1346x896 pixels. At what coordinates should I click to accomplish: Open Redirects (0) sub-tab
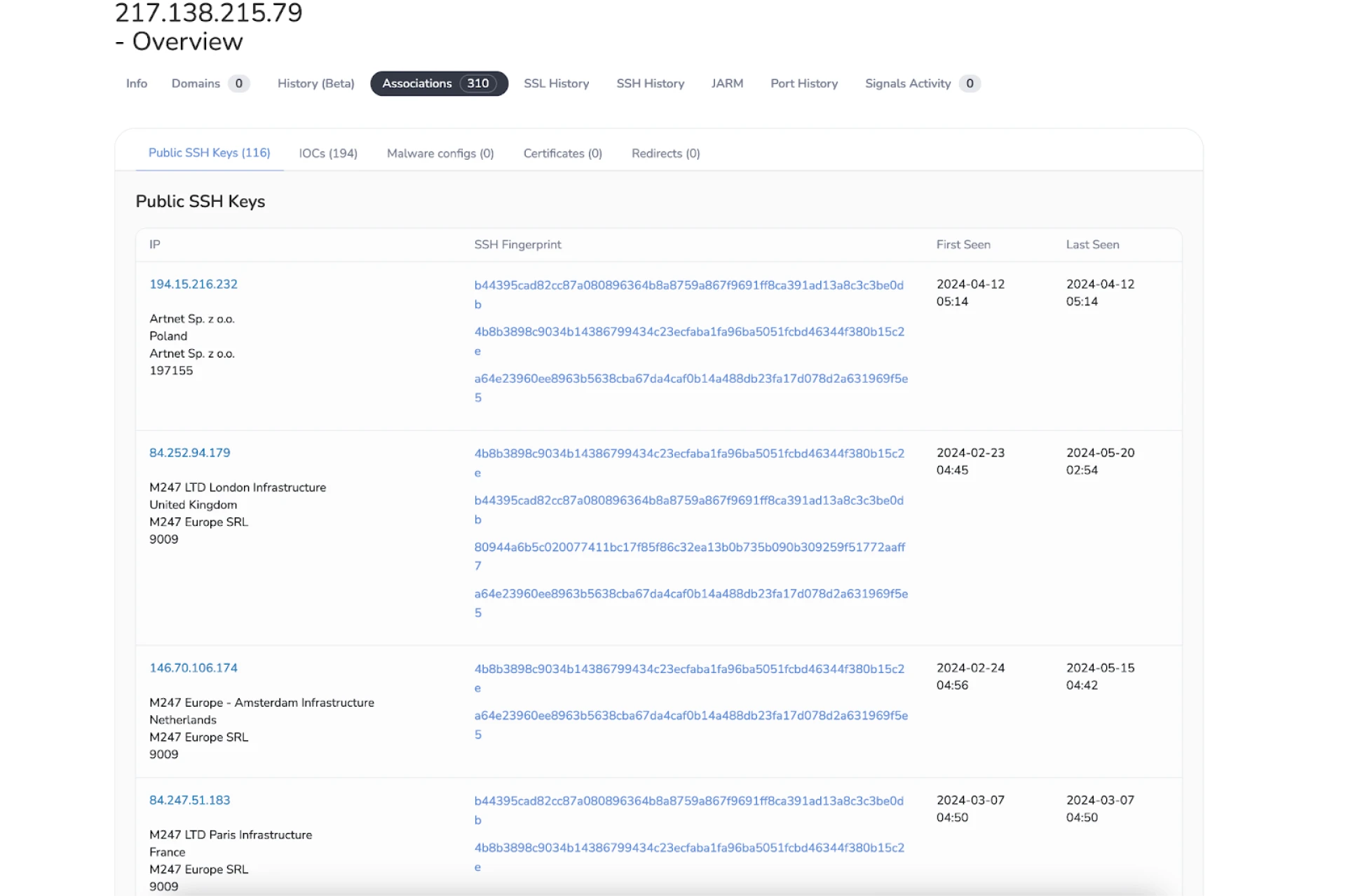tap(665, 154)
